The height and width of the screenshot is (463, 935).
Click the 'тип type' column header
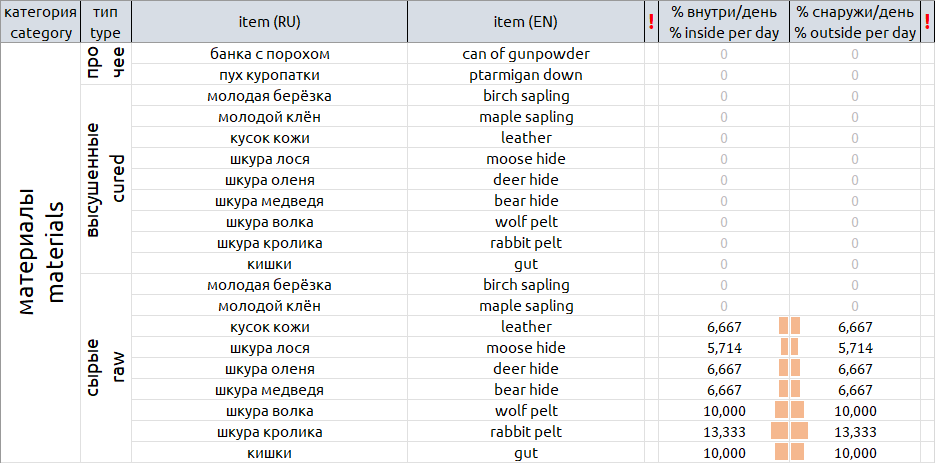click(x=104, y=22)
